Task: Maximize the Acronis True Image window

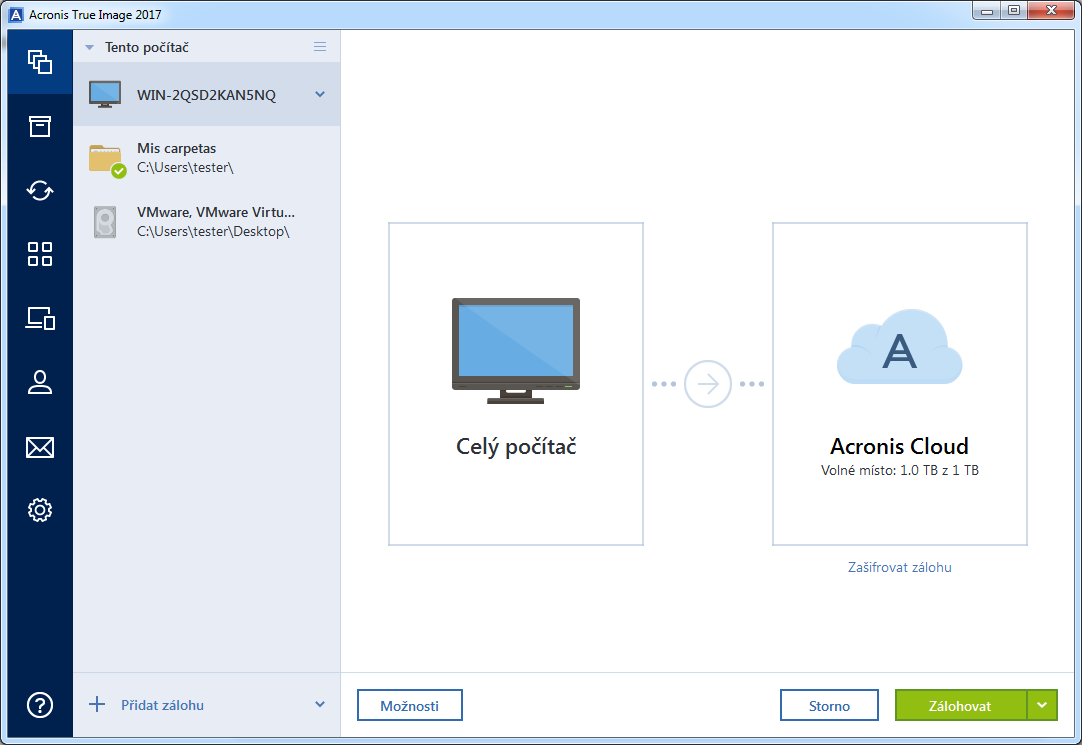Action: coord(1014,10)
